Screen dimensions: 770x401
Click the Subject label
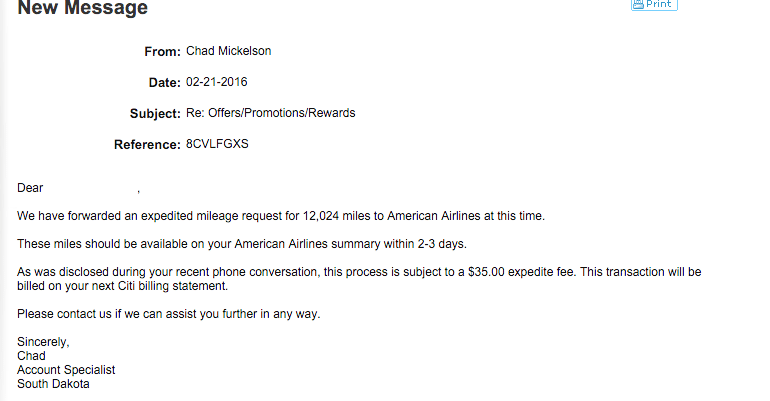coord(155,113)
